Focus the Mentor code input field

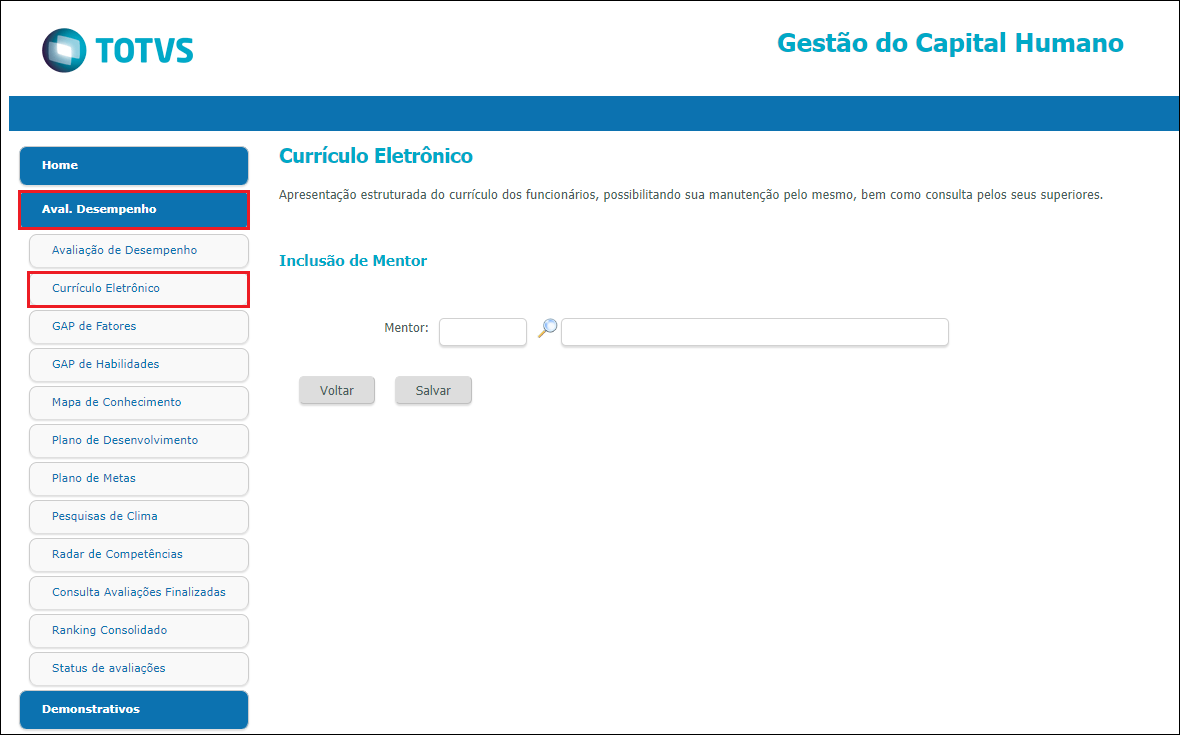482,332
